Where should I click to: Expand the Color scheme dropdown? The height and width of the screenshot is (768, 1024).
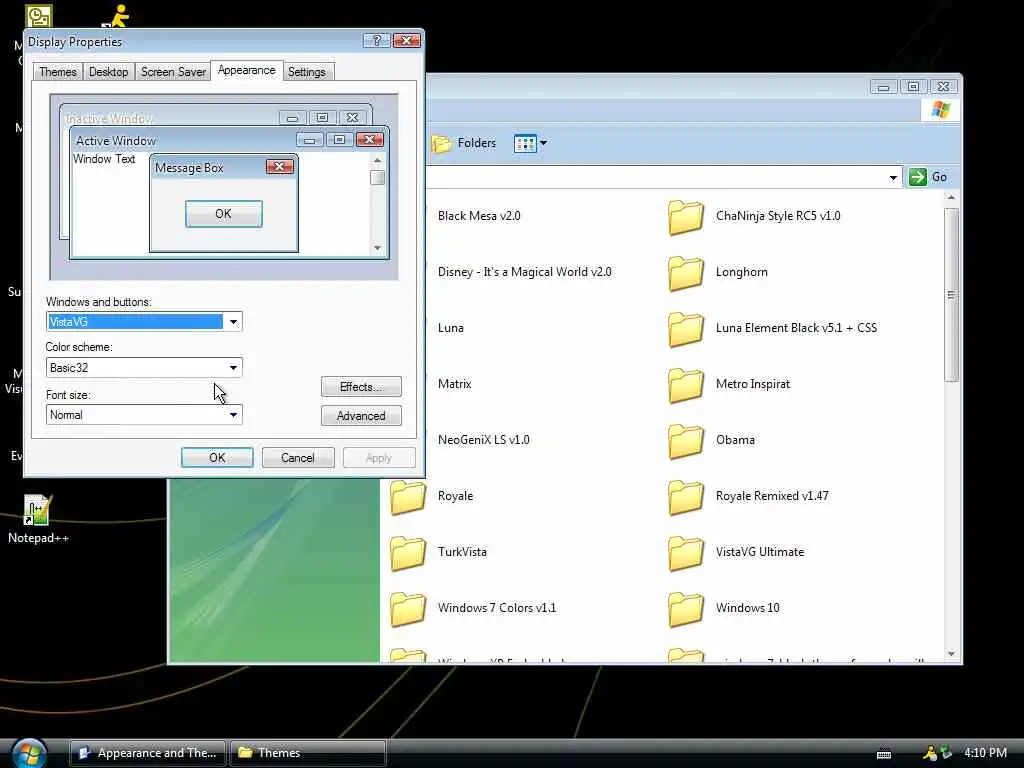point(233,368)
